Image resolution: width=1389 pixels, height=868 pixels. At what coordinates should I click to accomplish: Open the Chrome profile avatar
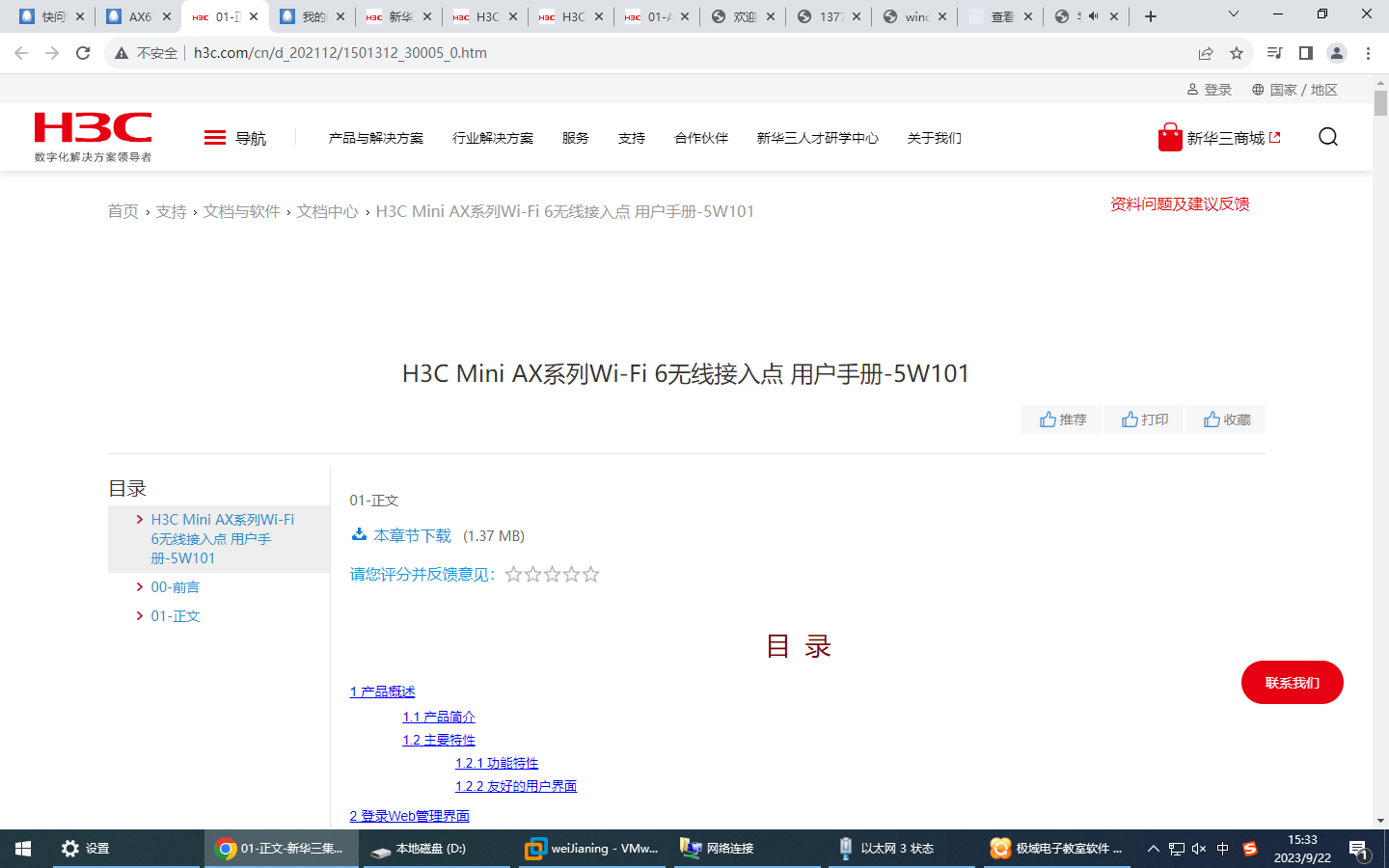tap(1337, 53)
